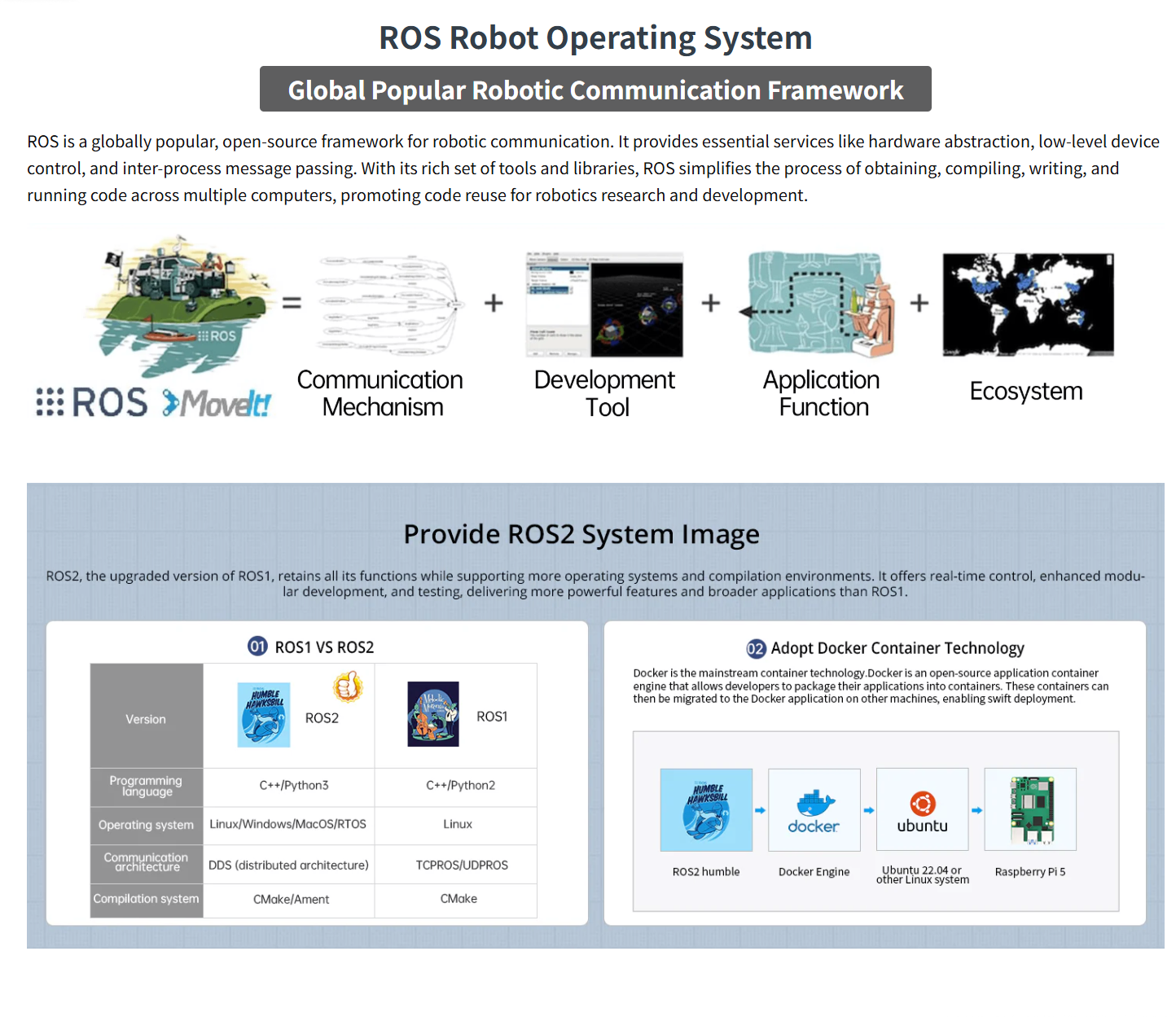Click the "ROS1" column label
The height and width of the screenshot is (1017, 1176).
coord(492,717)
